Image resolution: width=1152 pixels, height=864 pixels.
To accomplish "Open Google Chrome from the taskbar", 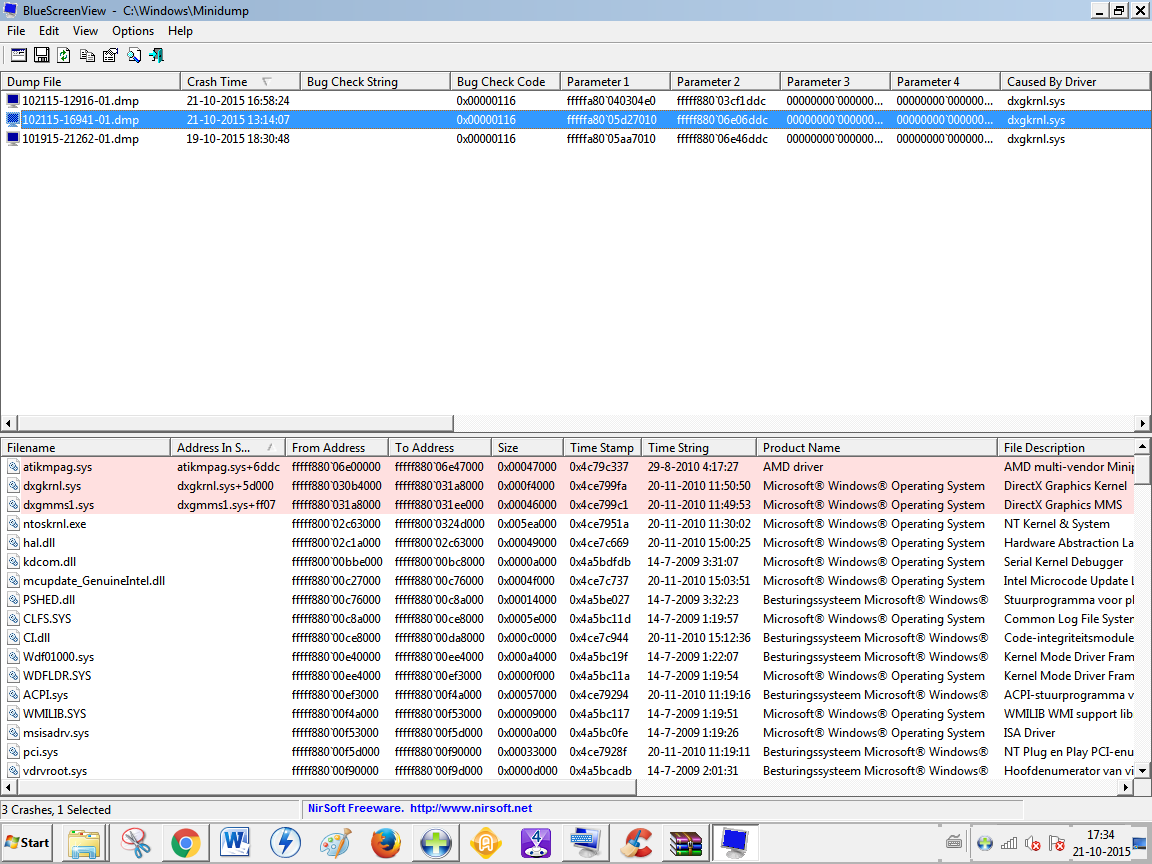I will [186, 843].
